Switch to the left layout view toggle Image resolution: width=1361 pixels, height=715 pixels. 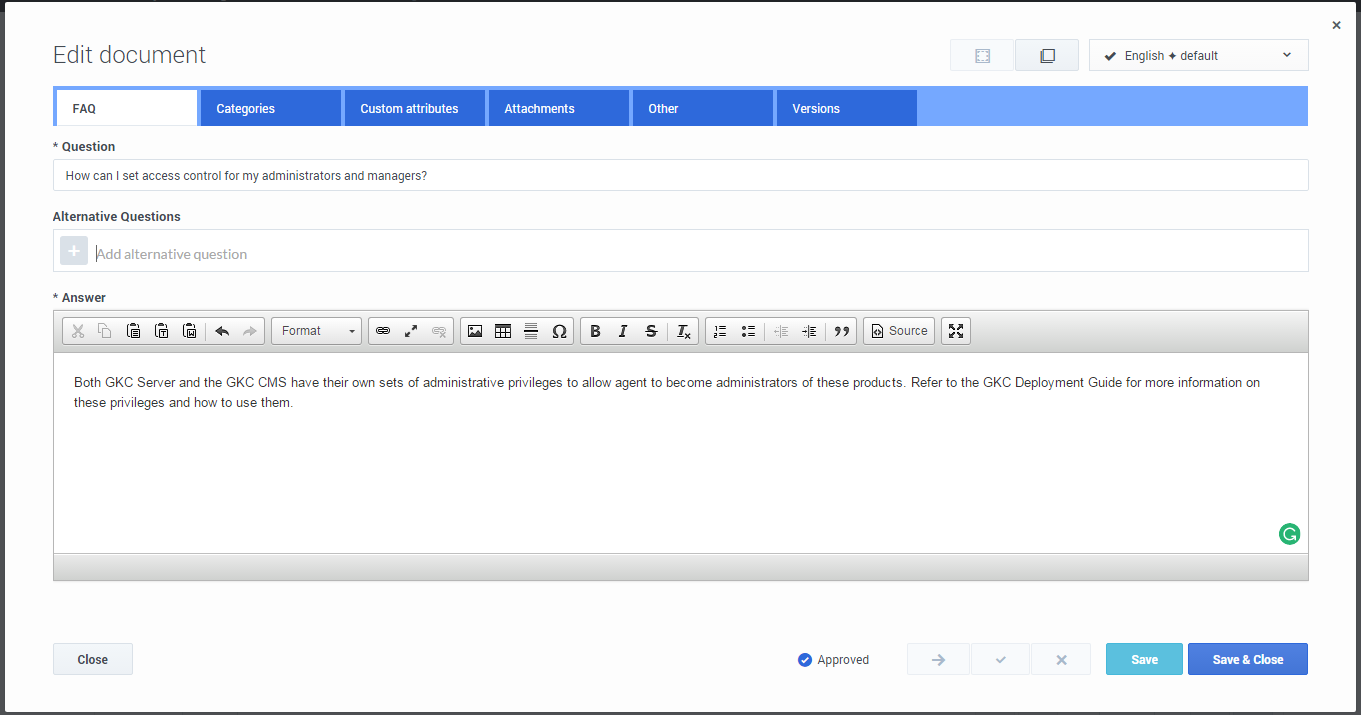[x=982, y=56]
